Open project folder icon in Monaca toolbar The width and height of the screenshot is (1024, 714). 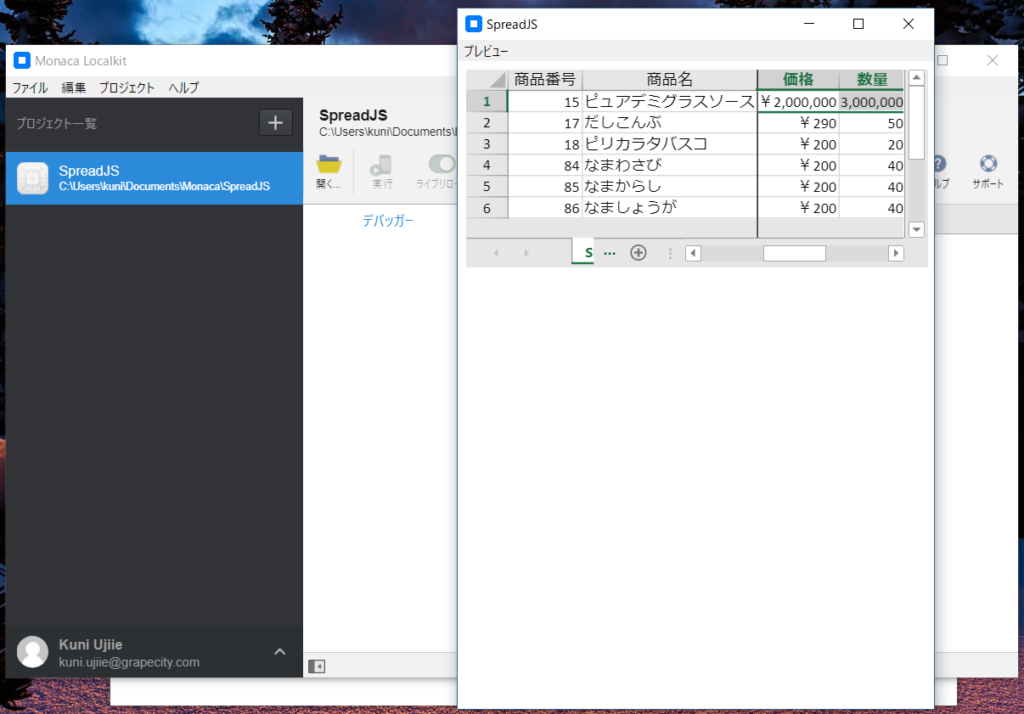[x=328, y=164]
